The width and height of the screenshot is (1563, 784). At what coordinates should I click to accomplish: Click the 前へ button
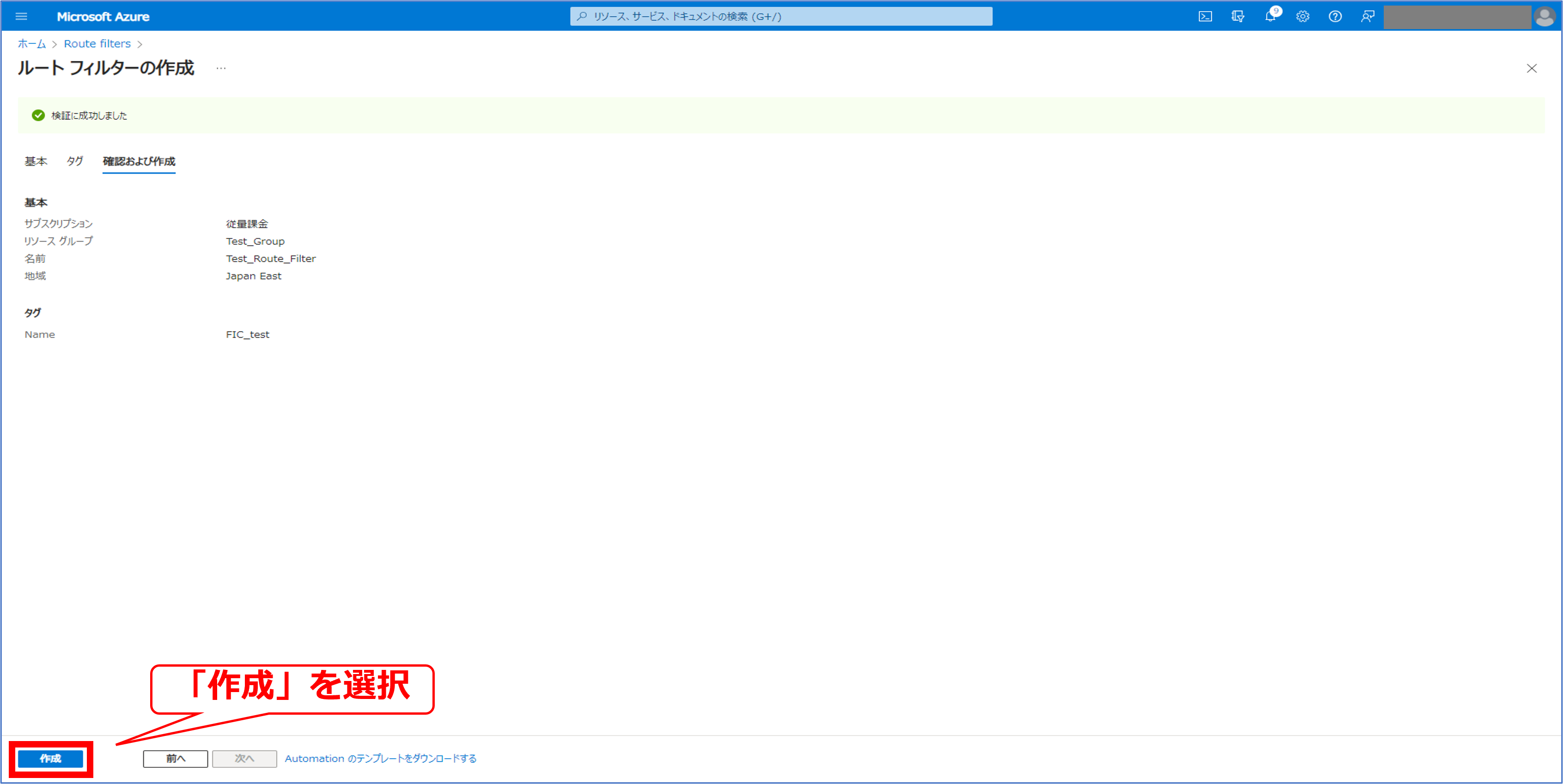pos(176,759)
